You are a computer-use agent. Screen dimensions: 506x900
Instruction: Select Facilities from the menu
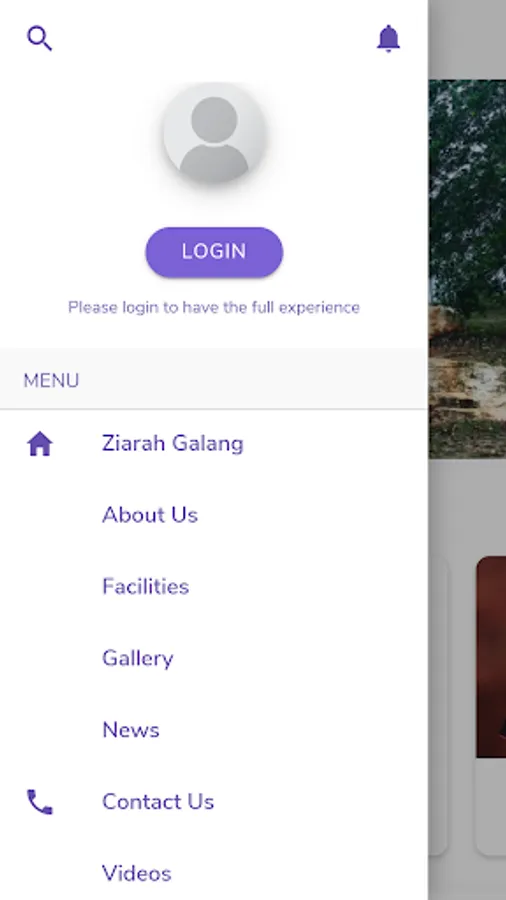145,587
